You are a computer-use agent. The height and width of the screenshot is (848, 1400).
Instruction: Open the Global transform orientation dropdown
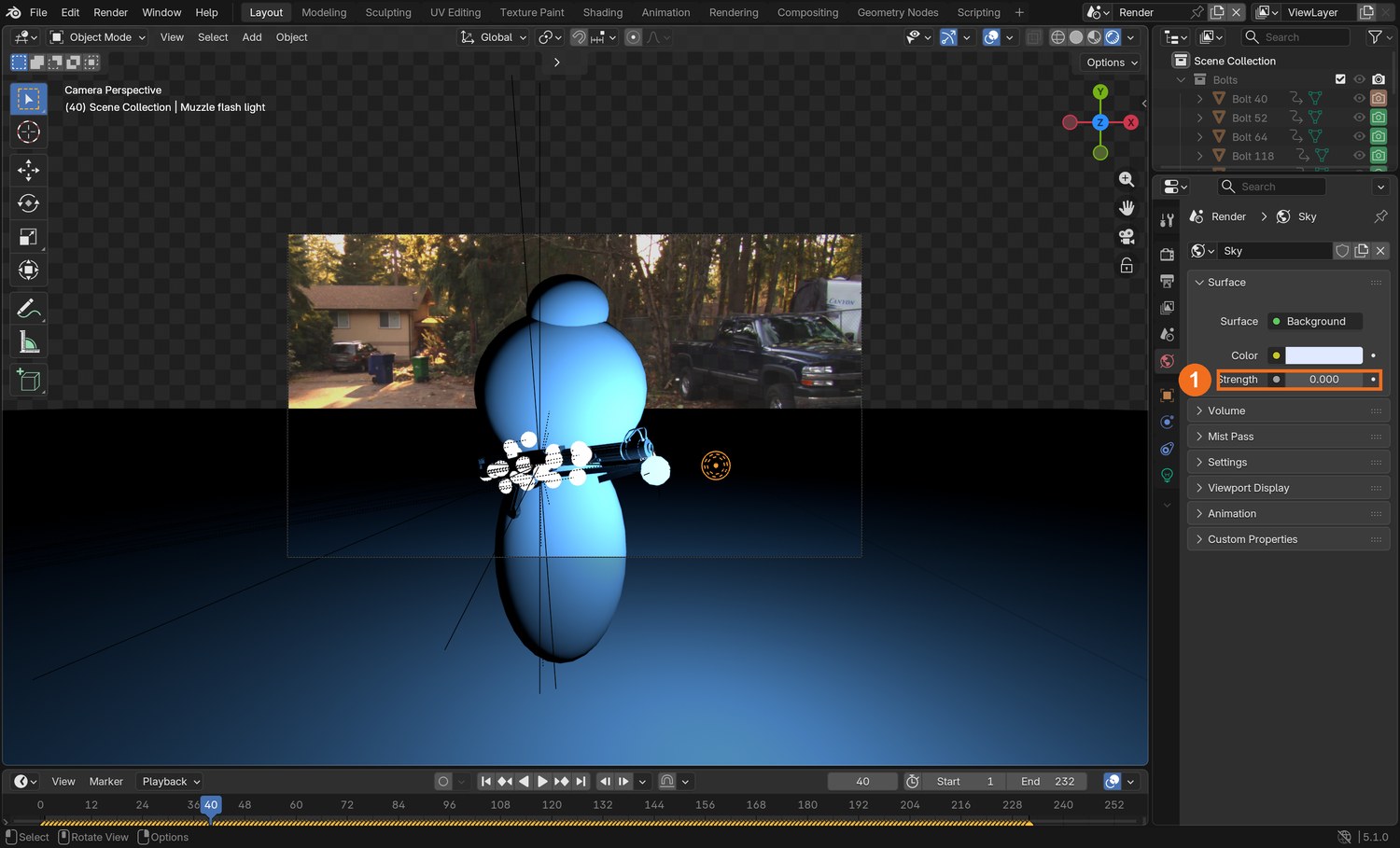coord(494,37)
